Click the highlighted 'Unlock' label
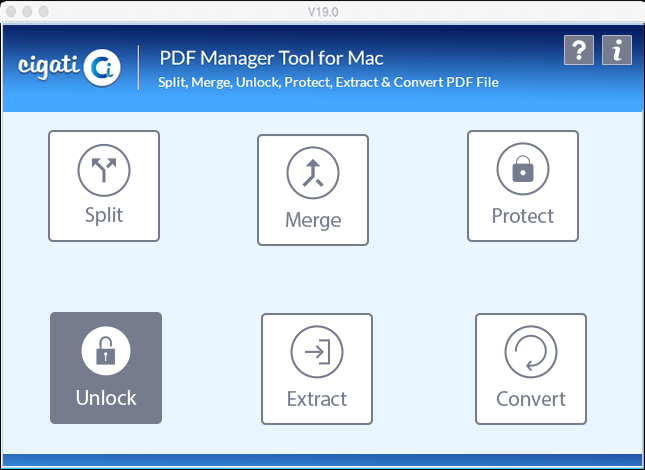Image resolution: width=645 pixels, height=470 pixels. pyautogui.click(x=106, y=398)
